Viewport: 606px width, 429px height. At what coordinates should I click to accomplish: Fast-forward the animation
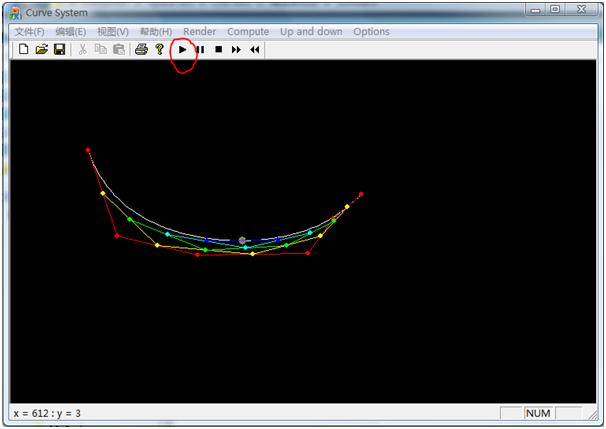[x=236, y=49]
